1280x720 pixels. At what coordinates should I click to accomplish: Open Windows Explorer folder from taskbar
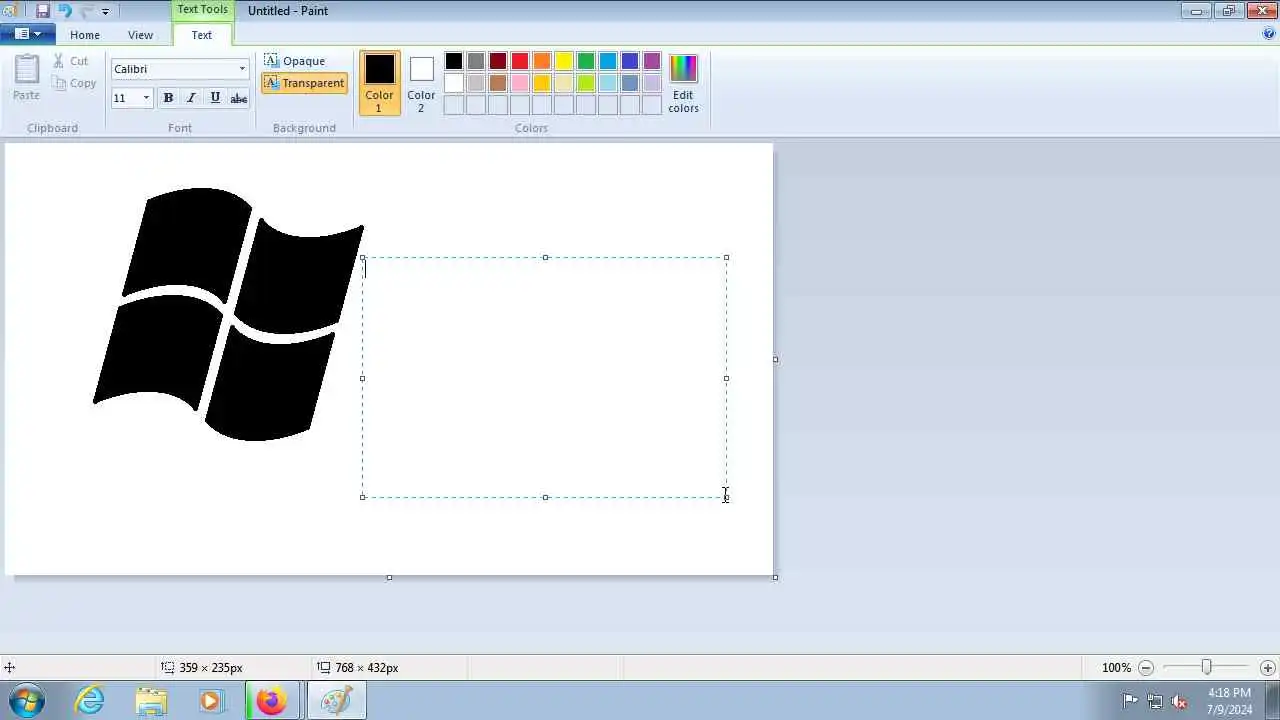[x=151, y=701]
